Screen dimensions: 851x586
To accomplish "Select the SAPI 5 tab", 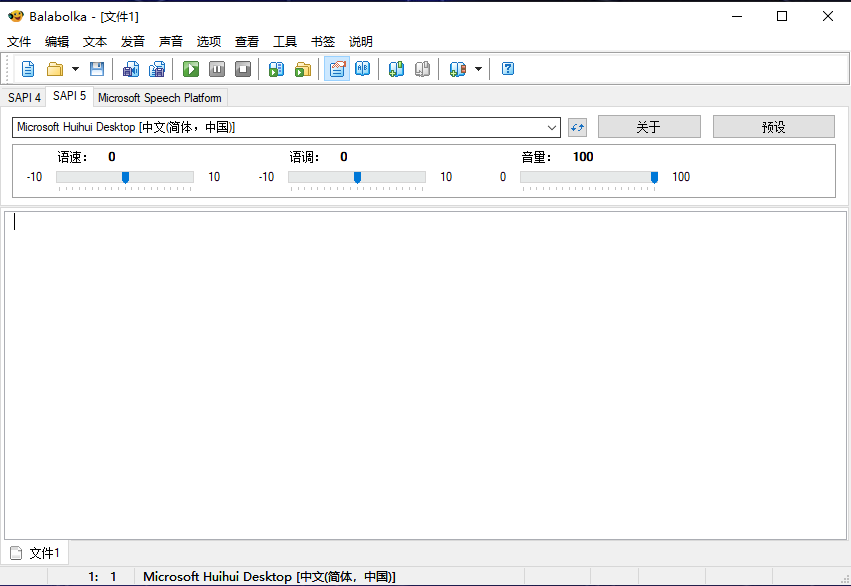I will coord(69,96).
